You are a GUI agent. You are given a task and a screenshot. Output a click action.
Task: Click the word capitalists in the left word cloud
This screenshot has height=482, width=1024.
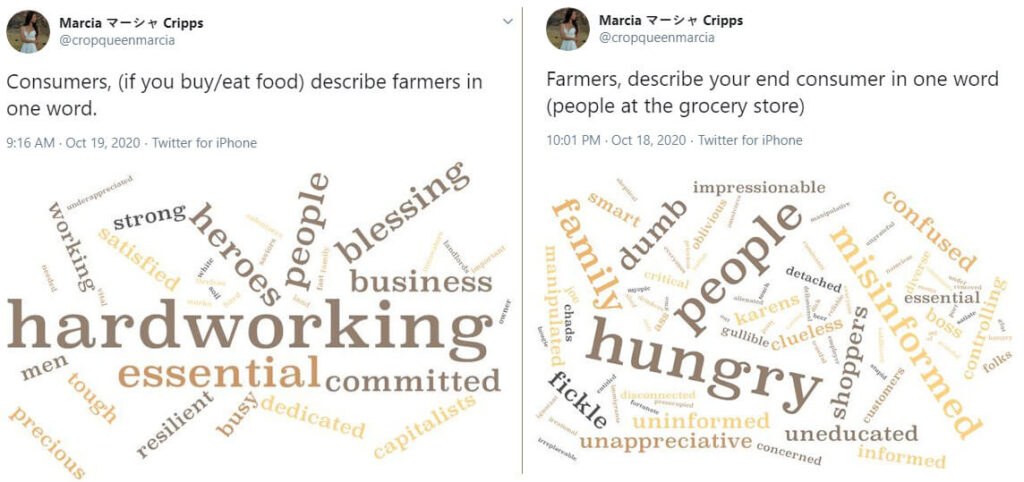tap(425, 426)
